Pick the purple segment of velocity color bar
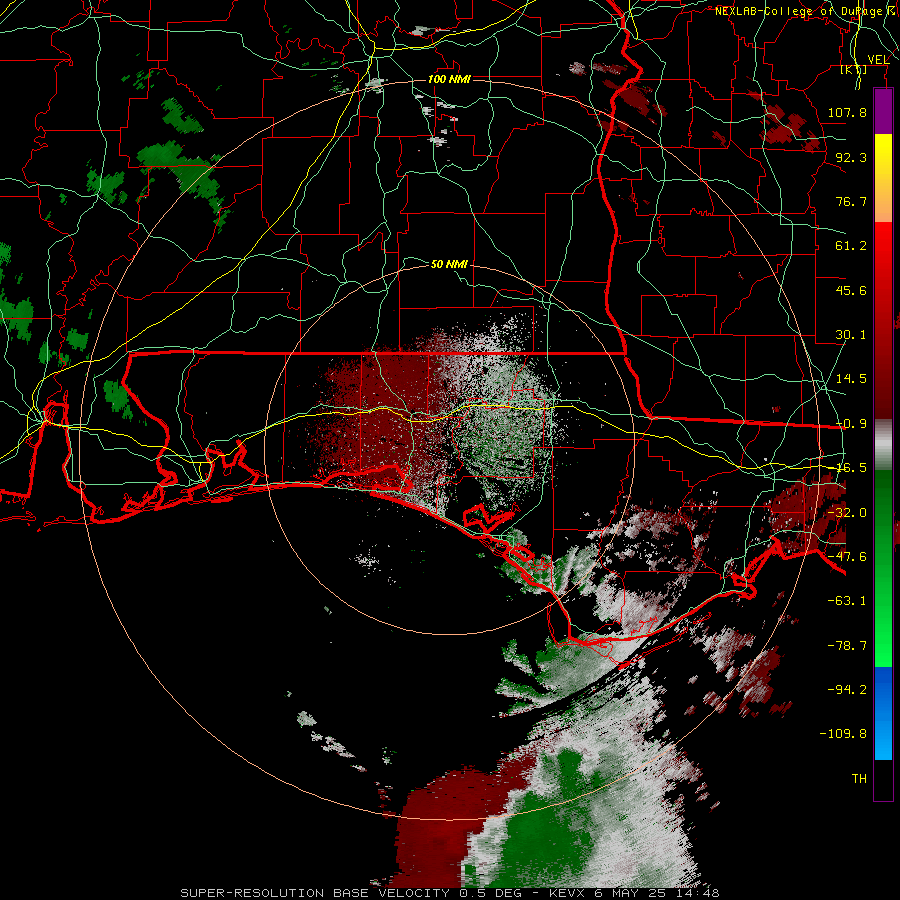Viewport: 900px width, 900px height. click(x=883, y=112)
